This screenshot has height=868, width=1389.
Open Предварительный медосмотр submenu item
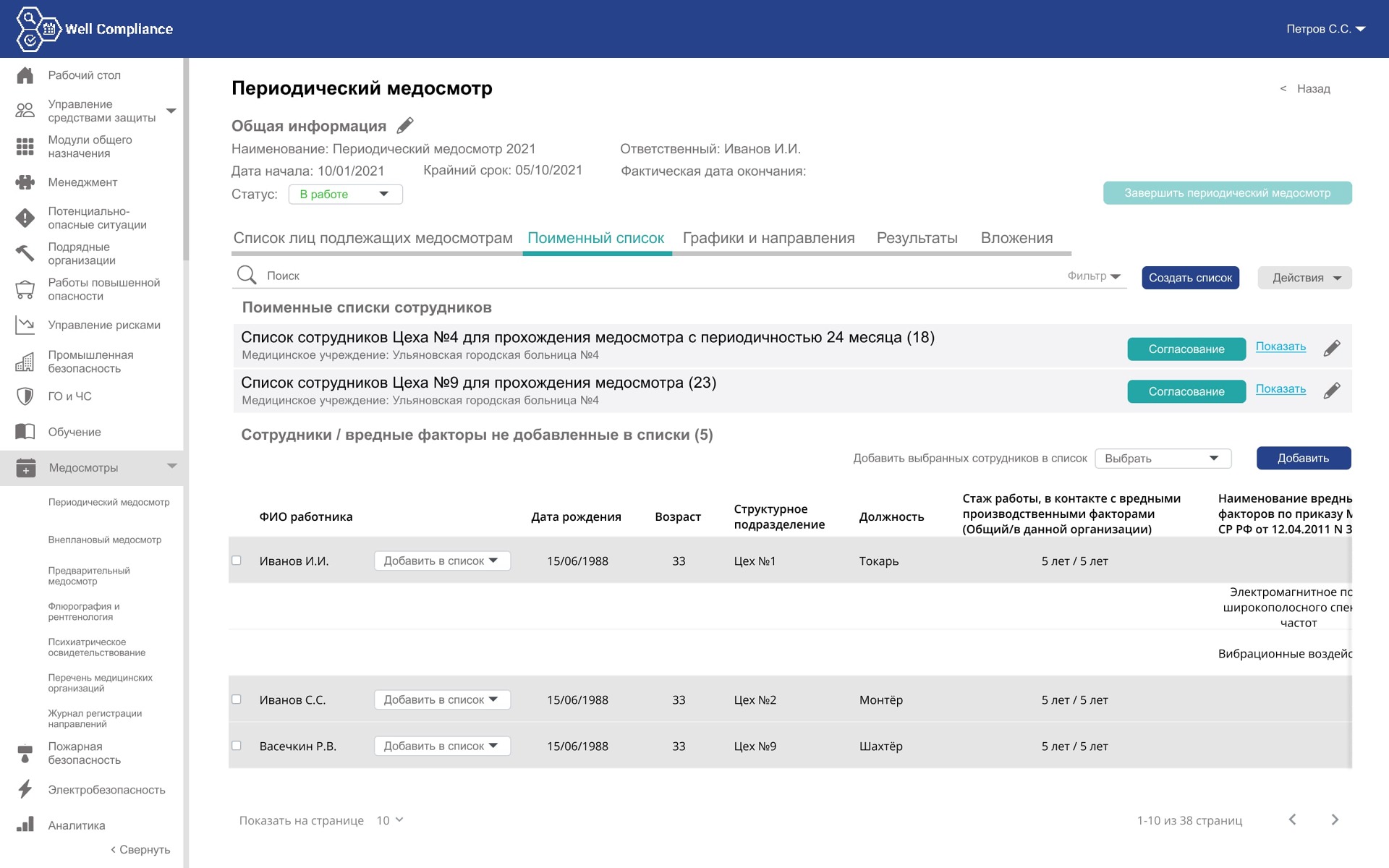(89, 576)
